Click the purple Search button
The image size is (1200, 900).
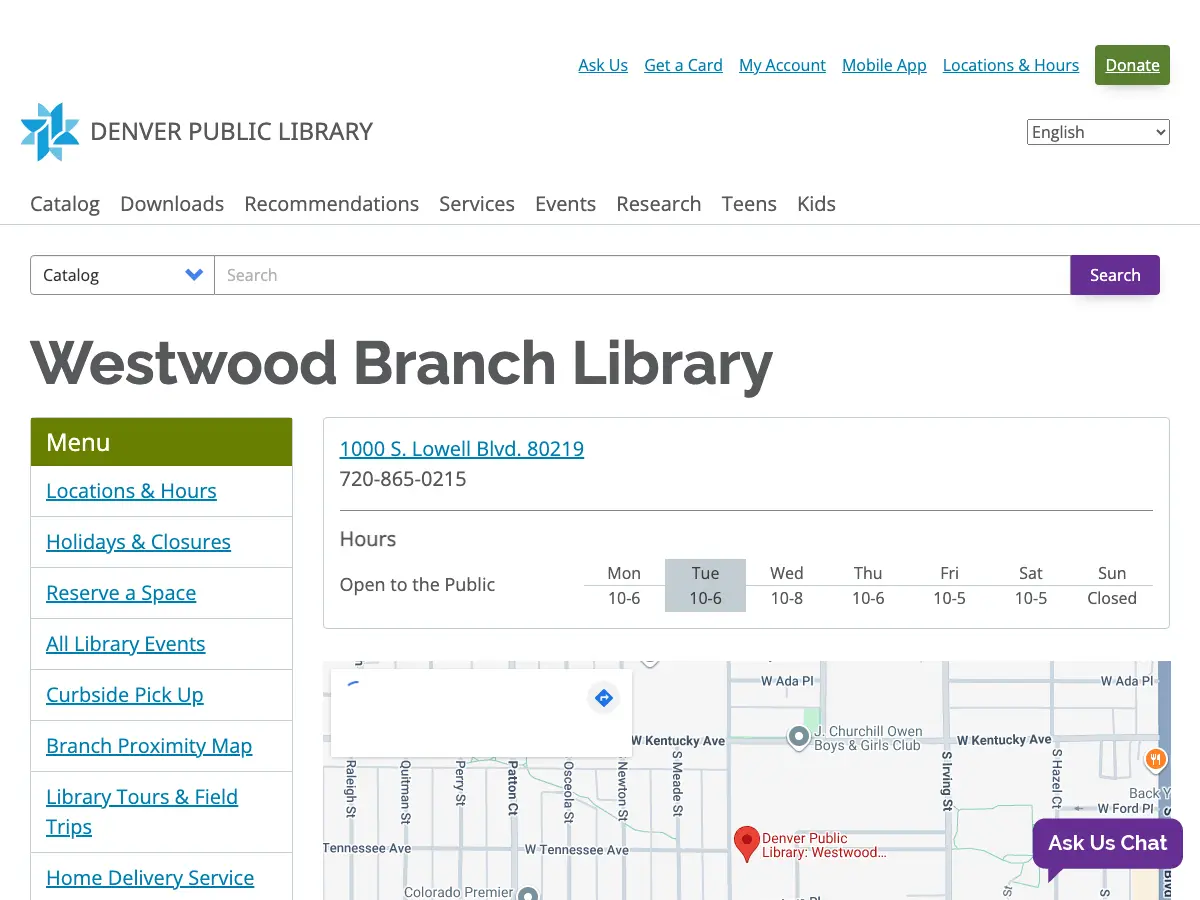[x=1115, y=275]
